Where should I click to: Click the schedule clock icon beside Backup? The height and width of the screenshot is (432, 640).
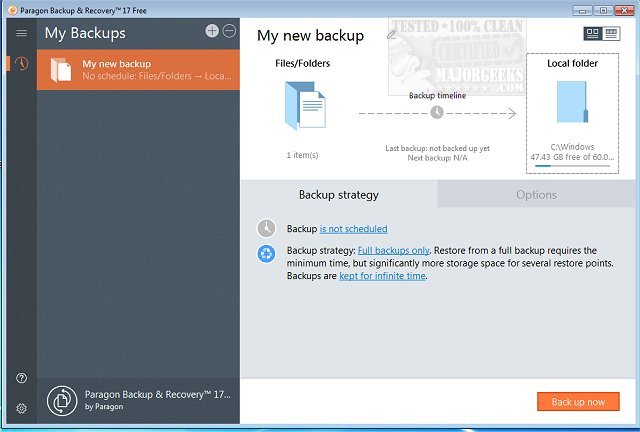[266, 228]
